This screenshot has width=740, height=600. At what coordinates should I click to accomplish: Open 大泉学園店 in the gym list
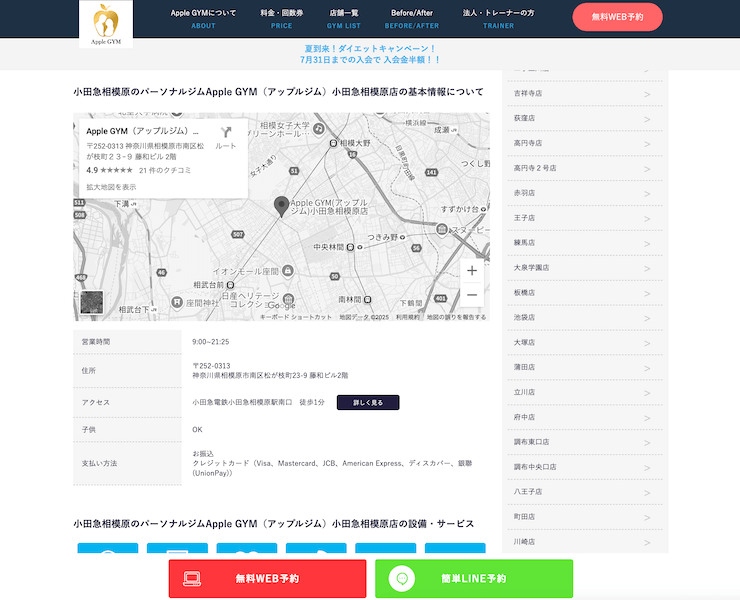[585, 268]
